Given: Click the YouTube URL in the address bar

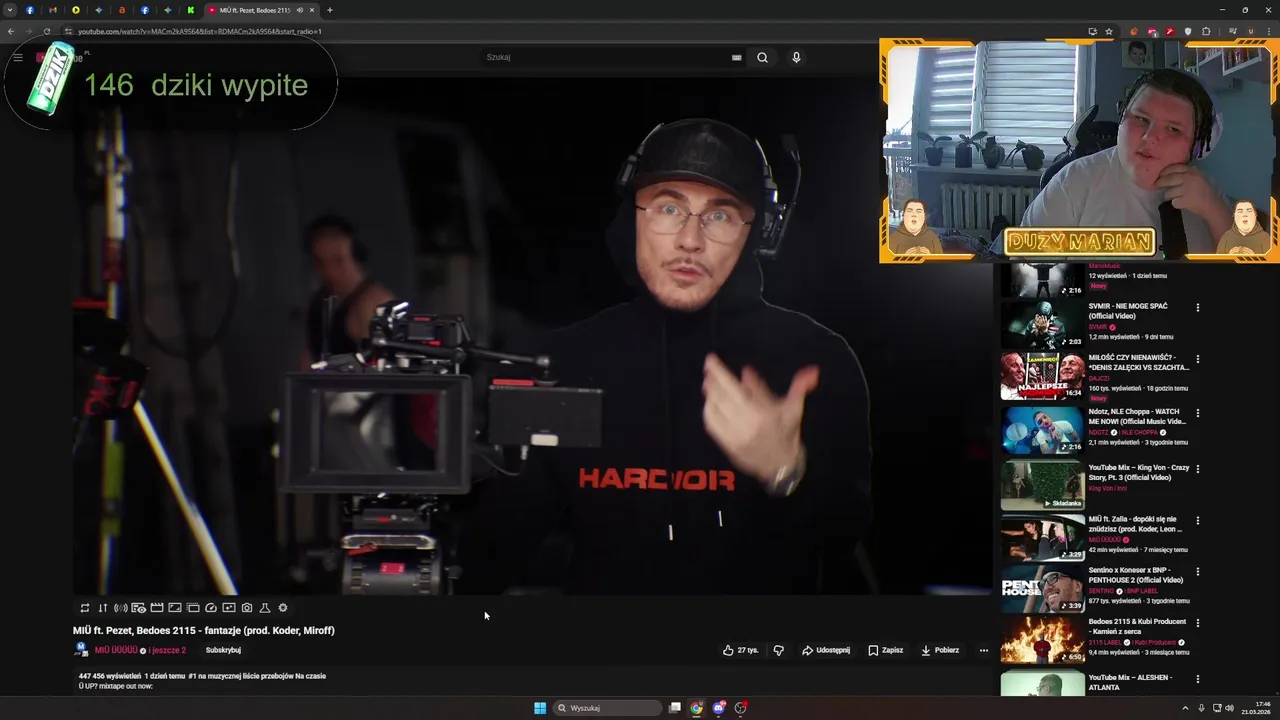Looking at the screenshot, I should 200,31.
